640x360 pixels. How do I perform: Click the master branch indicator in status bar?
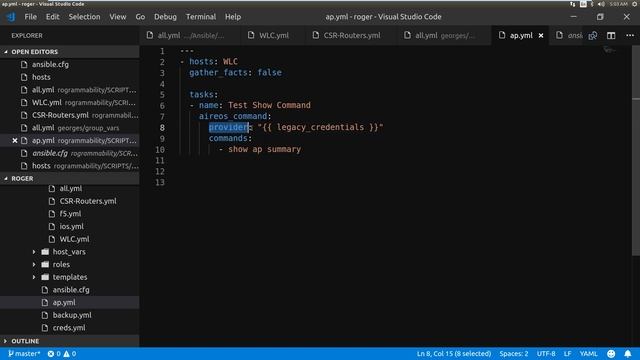(x=24, y=354)
